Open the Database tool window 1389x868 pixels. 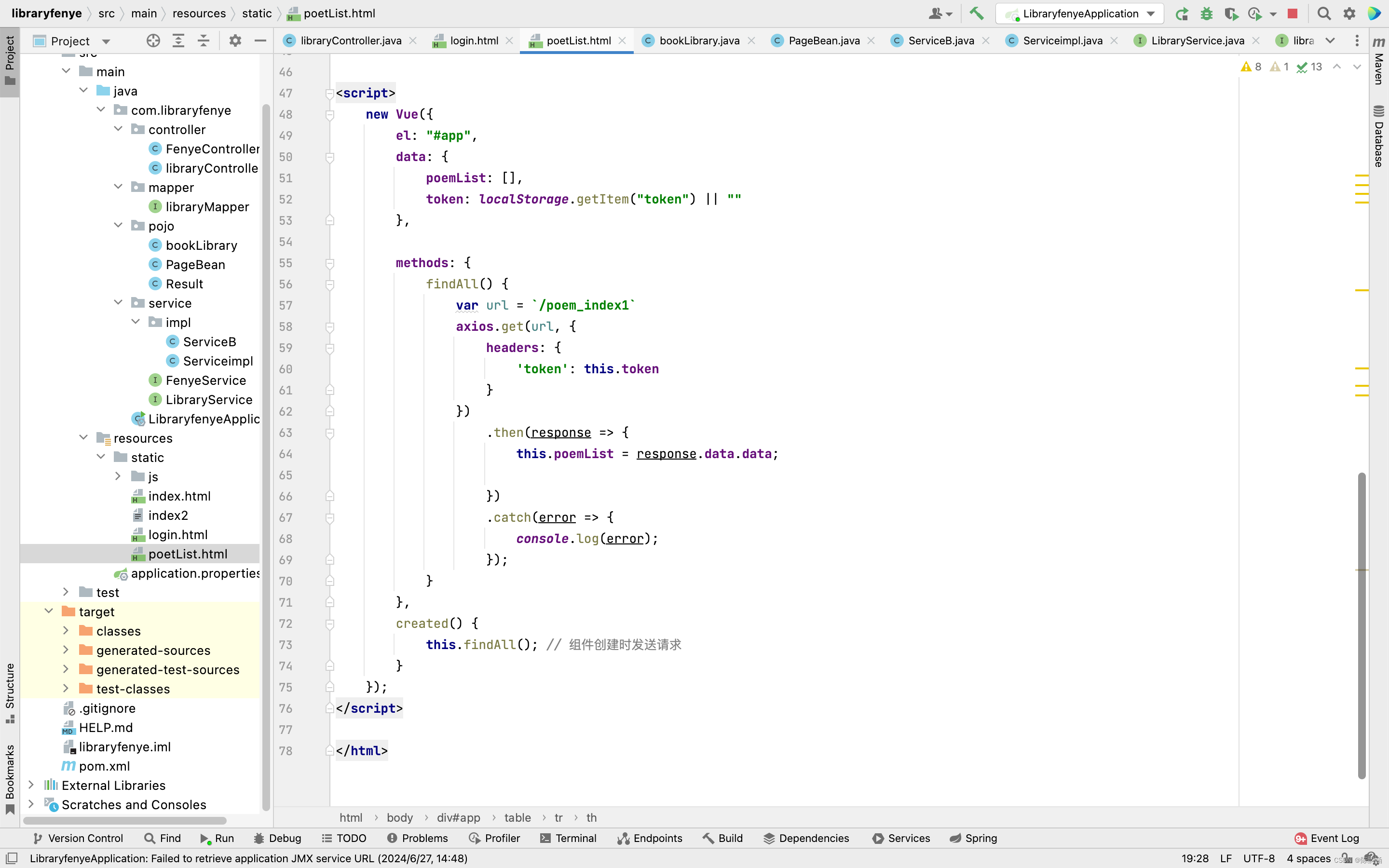tap(1379, 136)
